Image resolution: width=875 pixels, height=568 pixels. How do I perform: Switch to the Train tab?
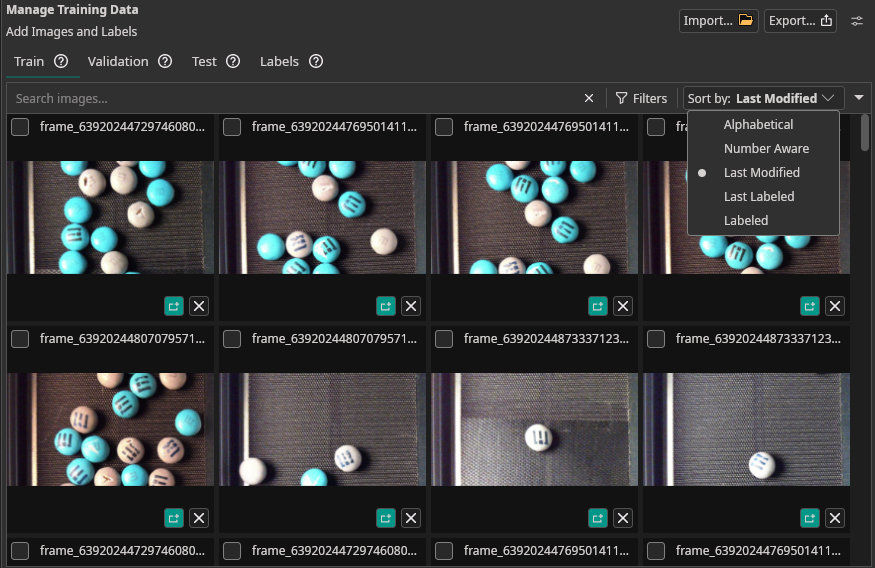coord(29,61)
